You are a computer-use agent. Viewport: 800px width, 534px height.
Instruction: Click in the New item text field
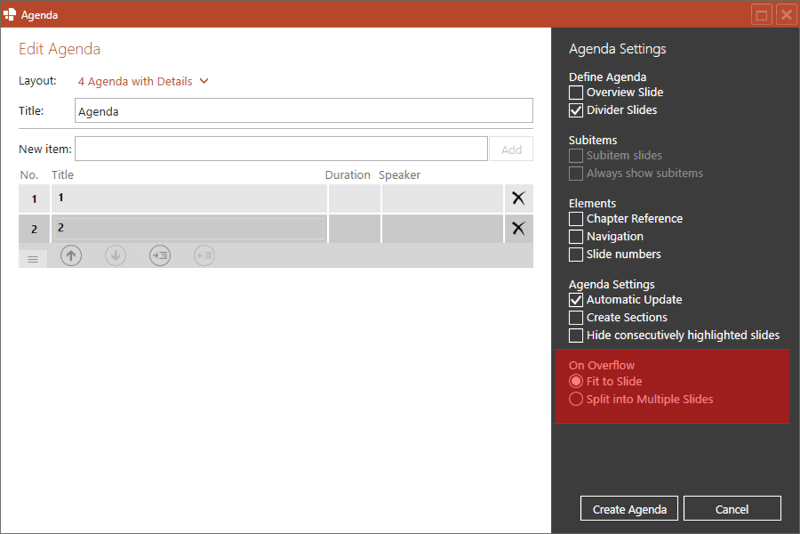click(281, 149)
